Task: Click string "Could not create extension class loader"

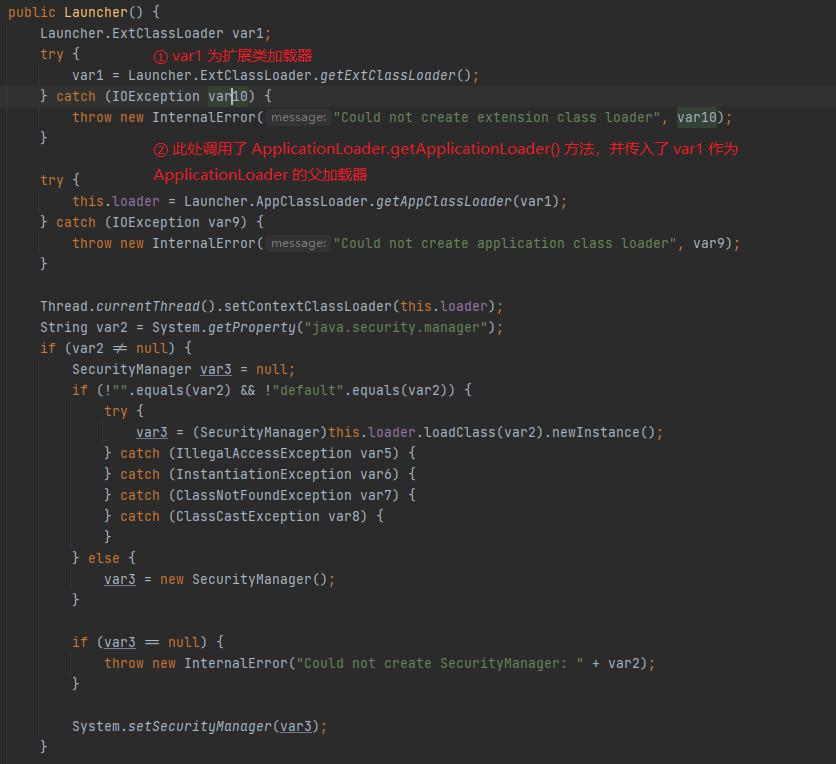Action: tap(497, 117)
